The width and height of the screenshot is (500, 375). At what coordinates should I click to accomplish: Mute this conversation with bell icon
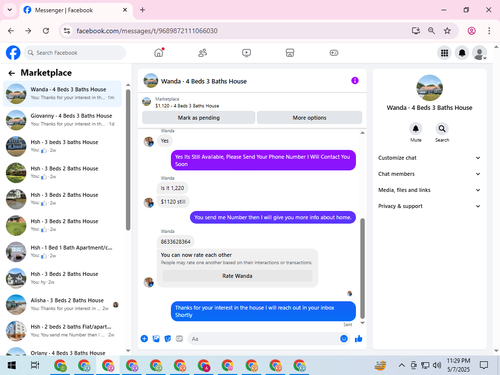(x=416, y=129)
